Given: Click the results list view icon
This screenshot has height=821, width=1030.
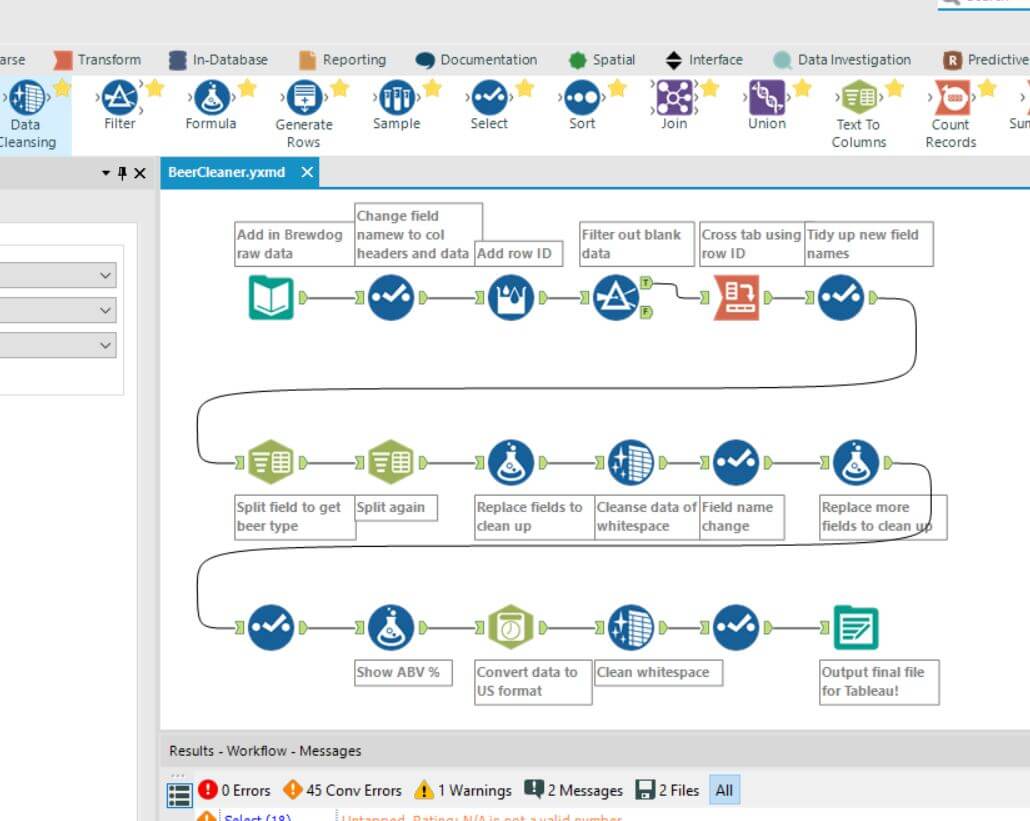Looking at the screenshot, I should tap(179, 795).
